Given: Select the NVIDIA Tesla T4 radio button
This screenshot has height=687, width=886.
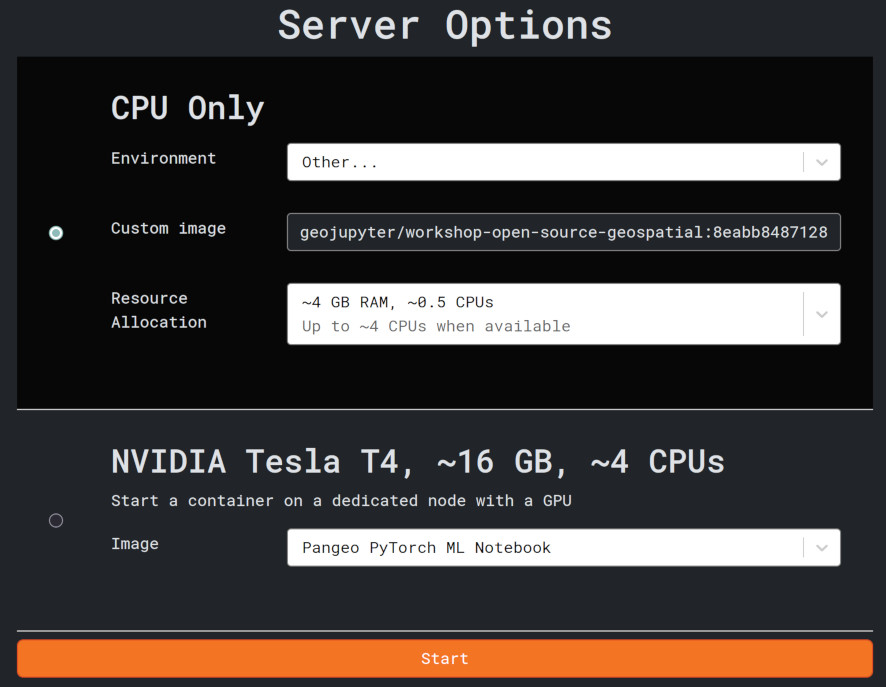Looking at the screenshot, I should (56, 520).
